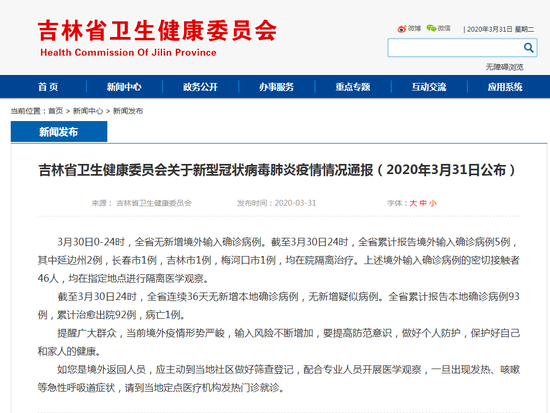This screenshot has width=550, height=413.
Task: Click paragraph starting 如您是境外返回人员
Action: click(279, 379)
